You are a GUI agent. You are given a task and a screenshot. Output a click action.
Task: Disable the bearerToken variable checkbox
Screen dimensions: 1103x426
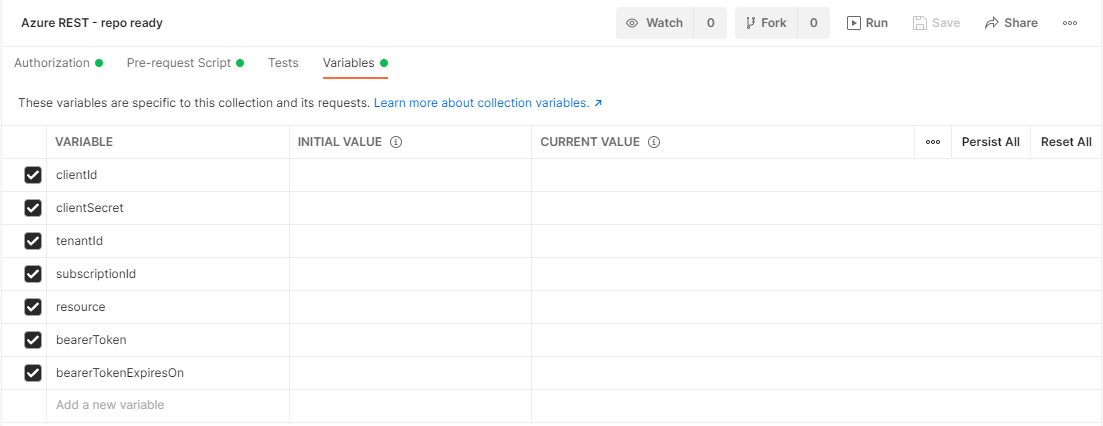coord(33,340)
